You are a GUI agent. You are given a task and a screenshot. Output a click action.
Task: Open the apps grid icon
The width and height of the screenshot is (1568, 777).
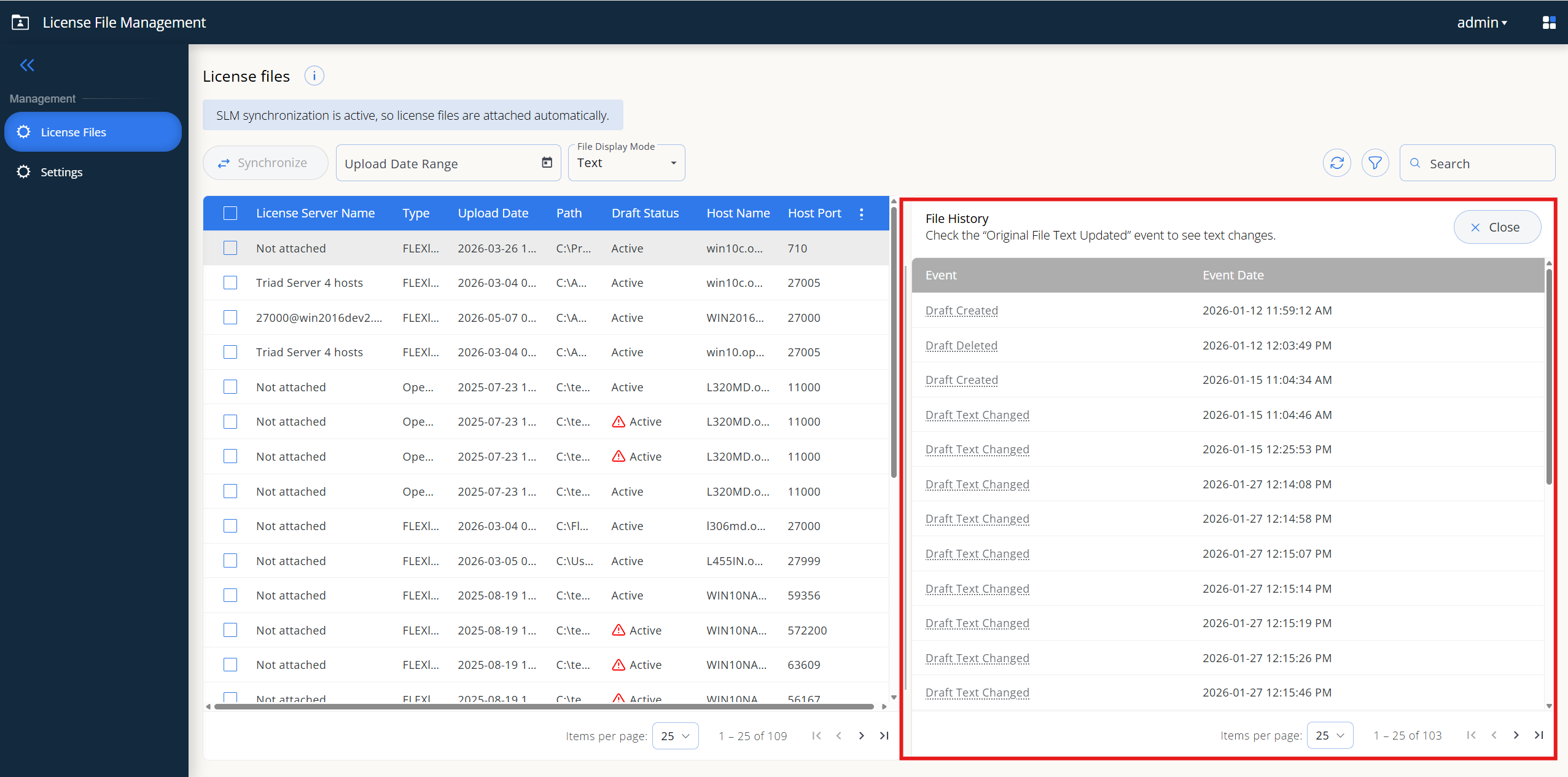click(x=1549, y=23)
